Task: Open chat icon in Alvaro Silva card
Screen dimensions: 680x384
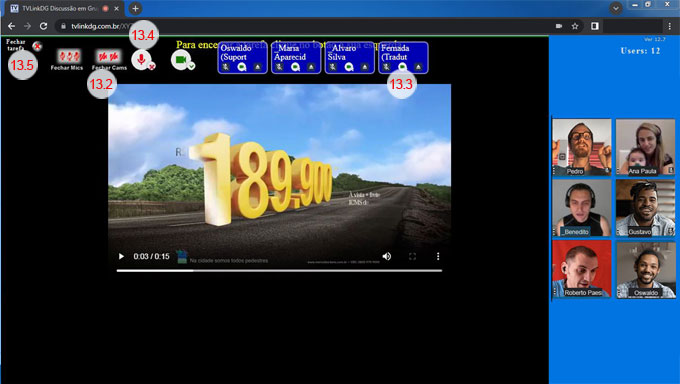Action: pyautogui.click(x=349, y=67)
